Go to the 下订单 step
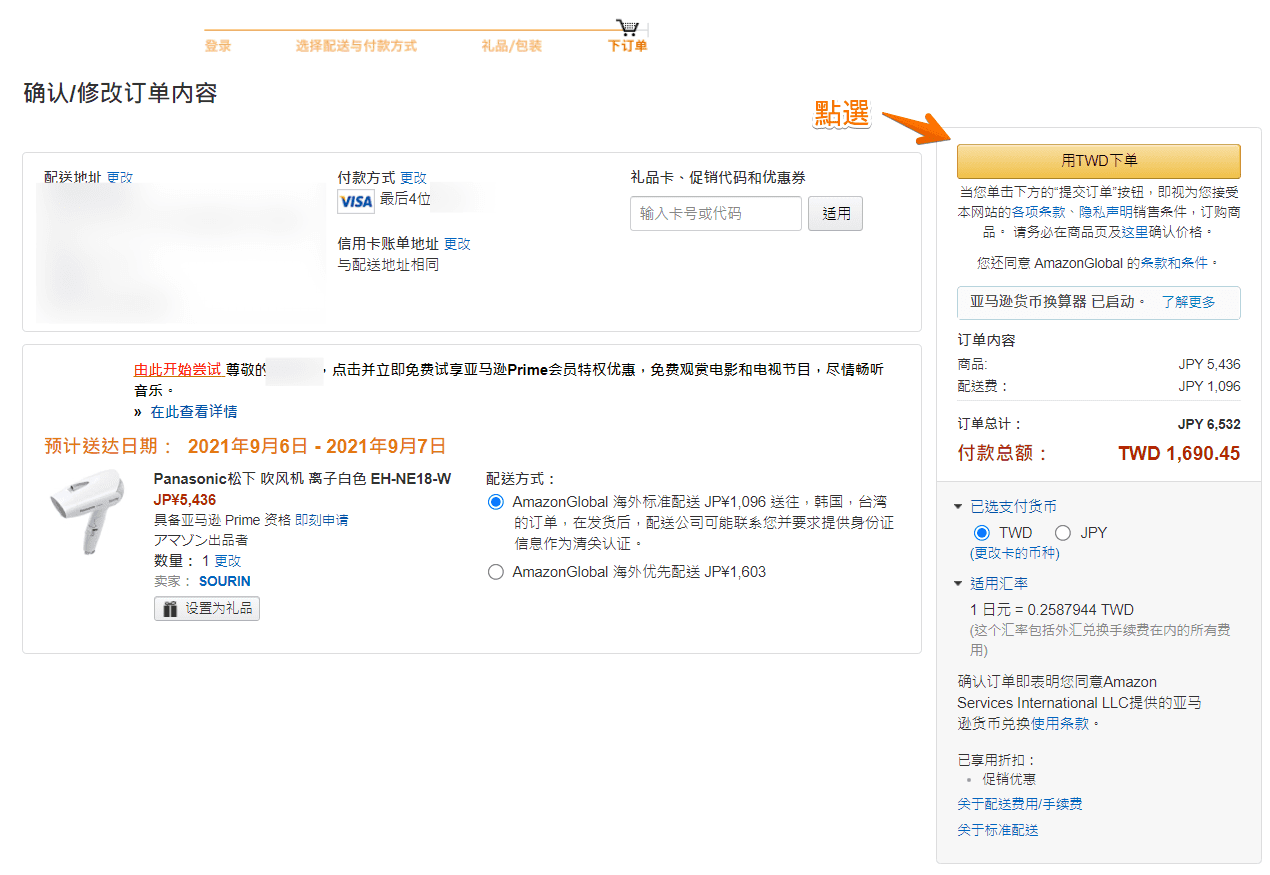This screenshot has height=875, width=1270. (628, 46)
